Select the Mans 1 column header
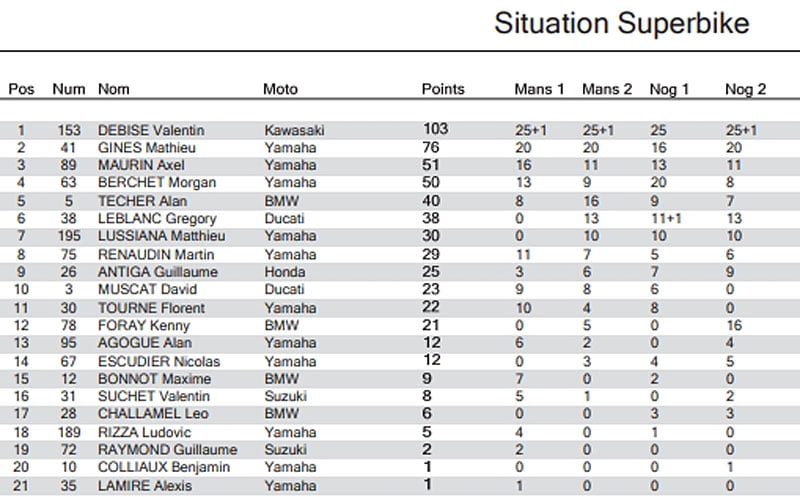The height and width of the screenshot is (497, 800). (x=539, y=89)
